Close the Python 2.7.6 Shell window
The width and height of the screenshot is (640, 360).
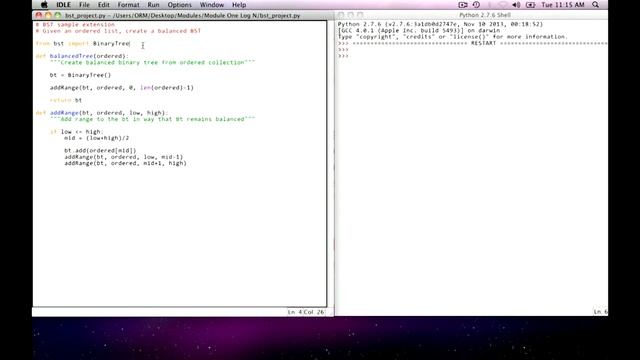click(341, 15)
